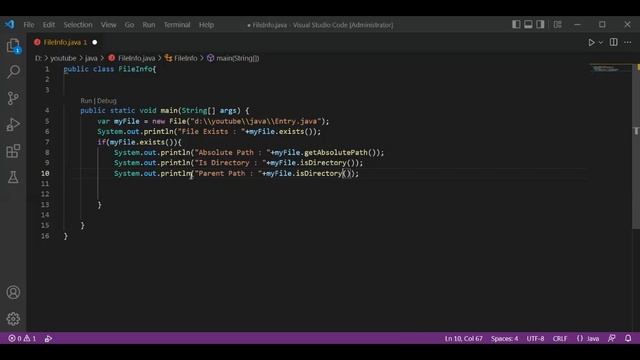
Task: Click the no-ports-forwarded status icon
Action: click(x=48, y=338)
